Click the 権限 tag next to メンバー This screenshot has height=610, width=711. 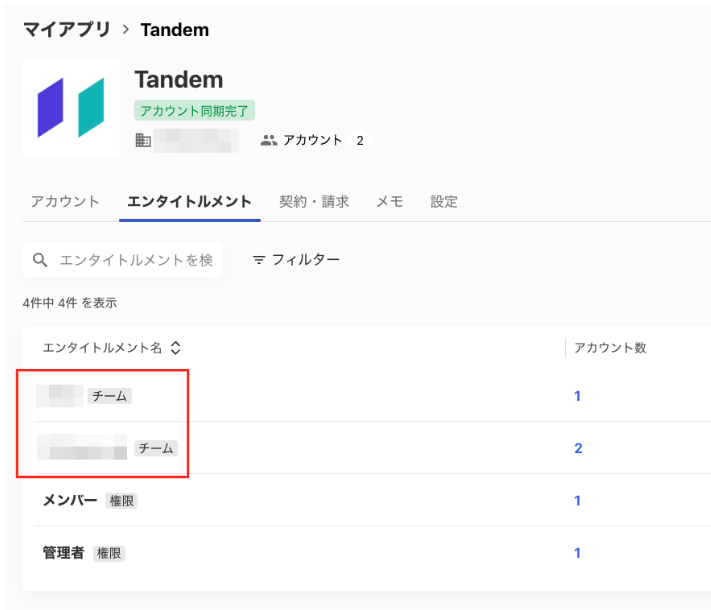point(122,501)
